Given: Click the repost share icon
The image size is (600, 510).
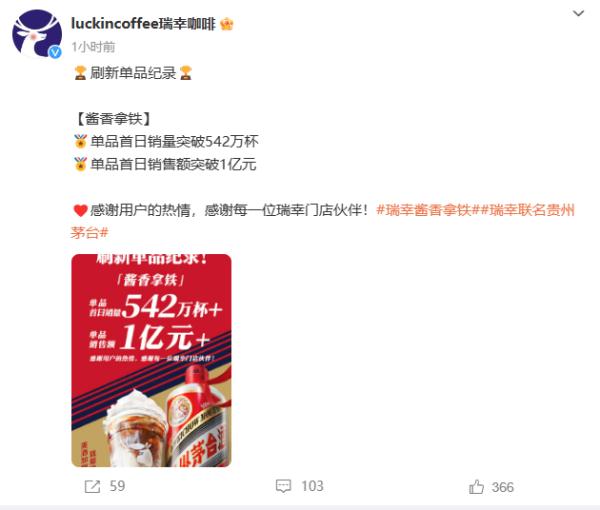Looking at the screenshot, I should 92,487.
